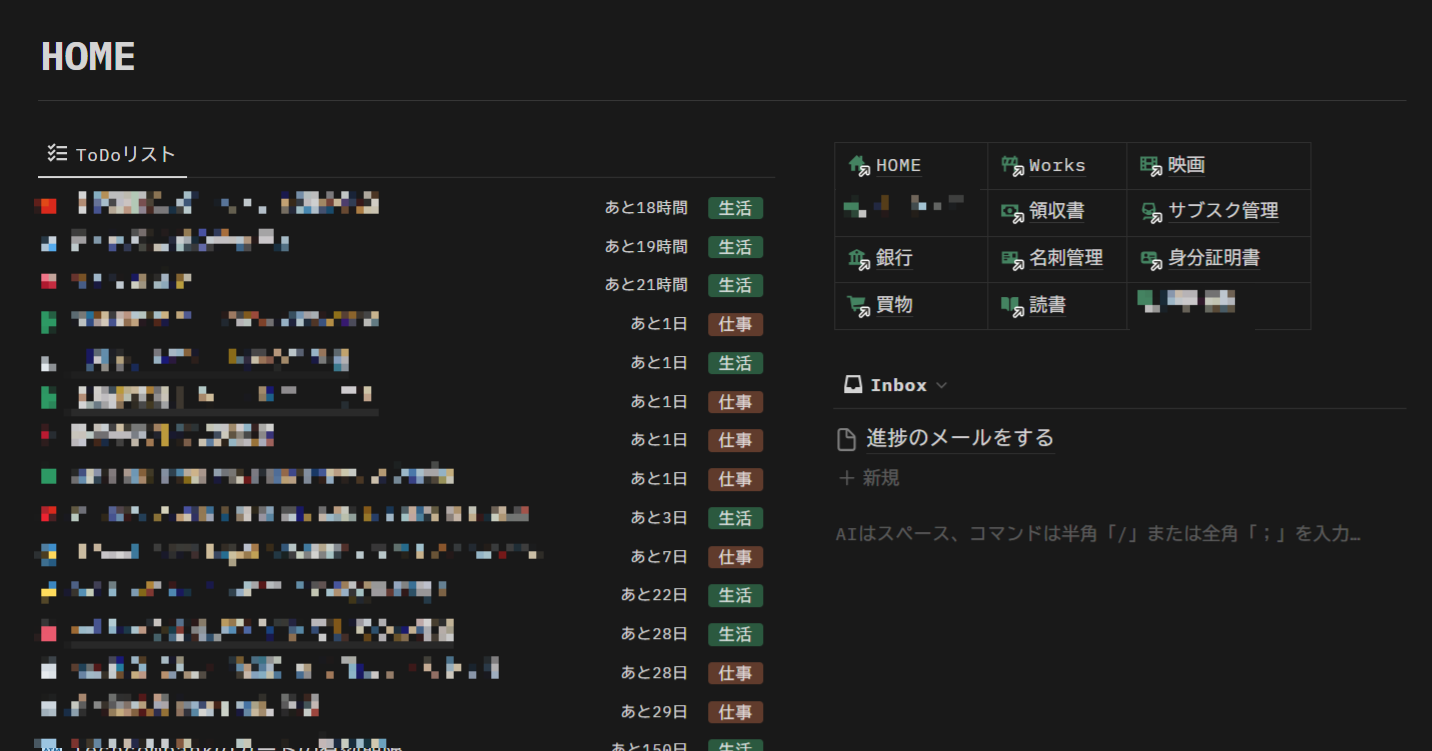
Task: Click the 身分証明書 ID icon
Action: coord(1151,259)
